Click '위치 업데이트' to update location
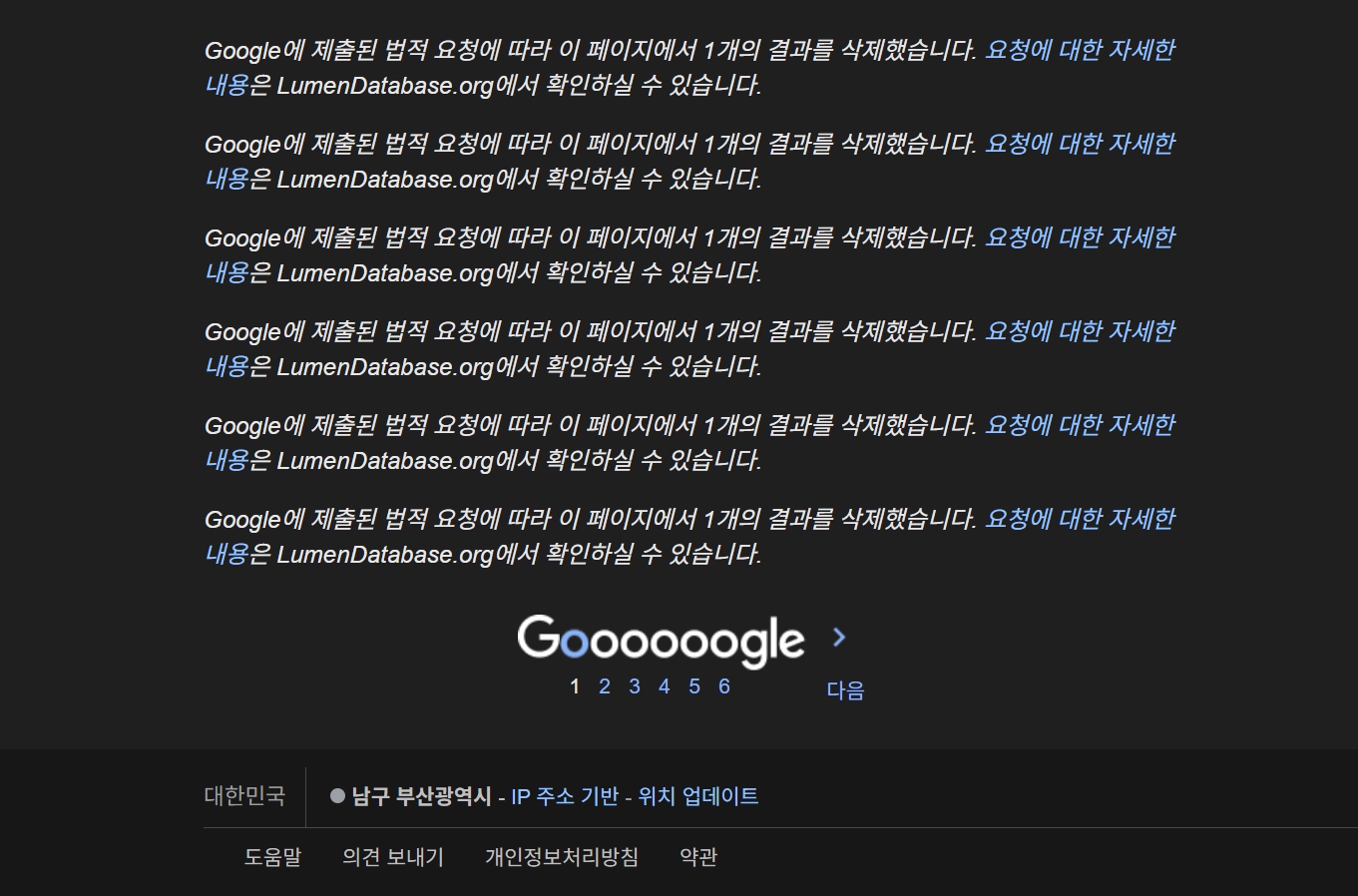The width and height of the screenshot is (1358, 896). tap(697, 796)
